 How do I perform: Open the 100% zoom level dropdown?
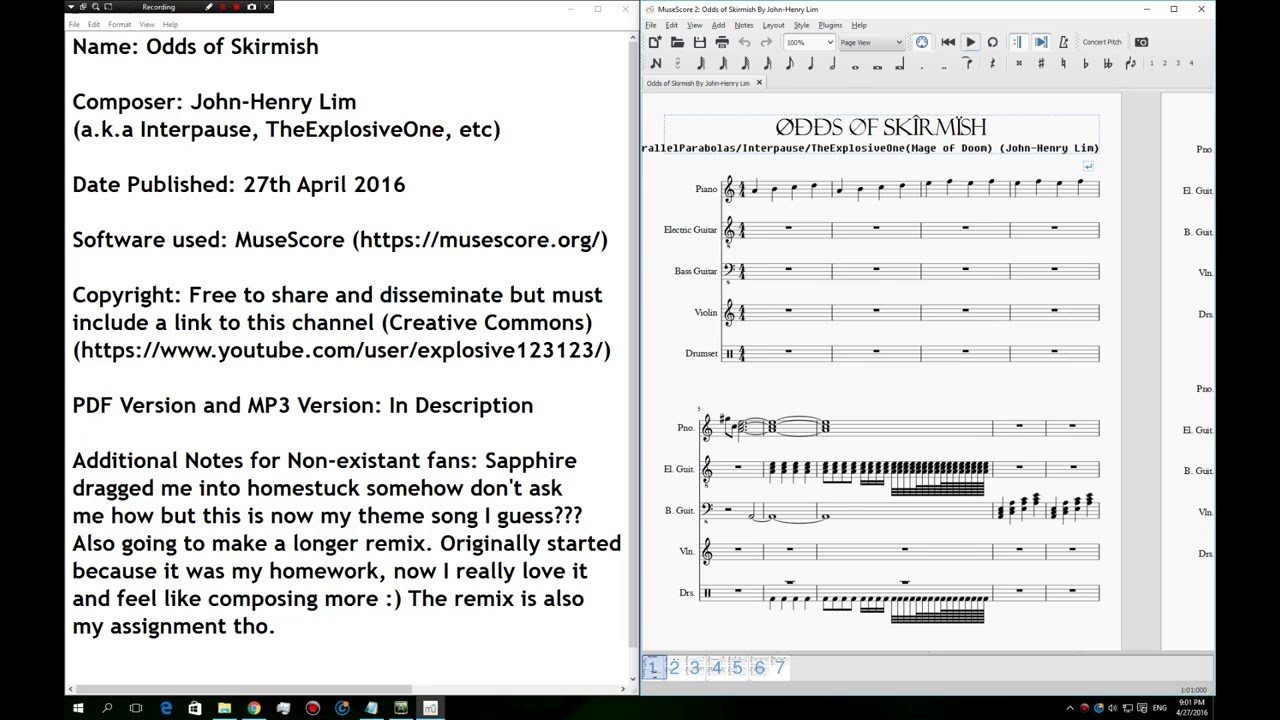(809, 42)
